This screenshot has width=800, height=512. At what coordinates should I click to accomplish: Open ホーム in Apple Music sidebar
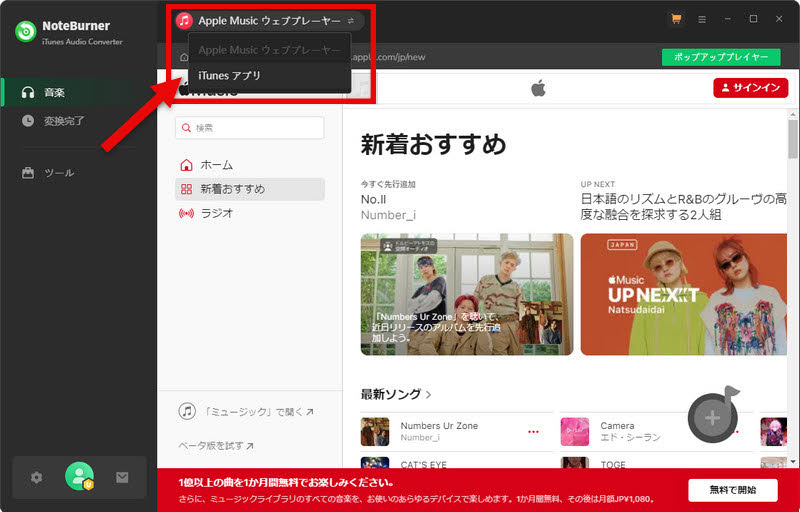(x=249, y=165)
